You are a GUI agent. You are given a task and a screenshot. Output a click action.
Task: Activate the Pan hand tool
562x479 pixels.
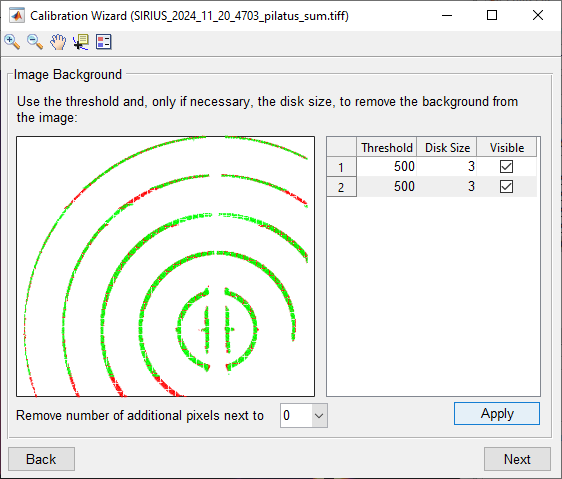point(58,42)
